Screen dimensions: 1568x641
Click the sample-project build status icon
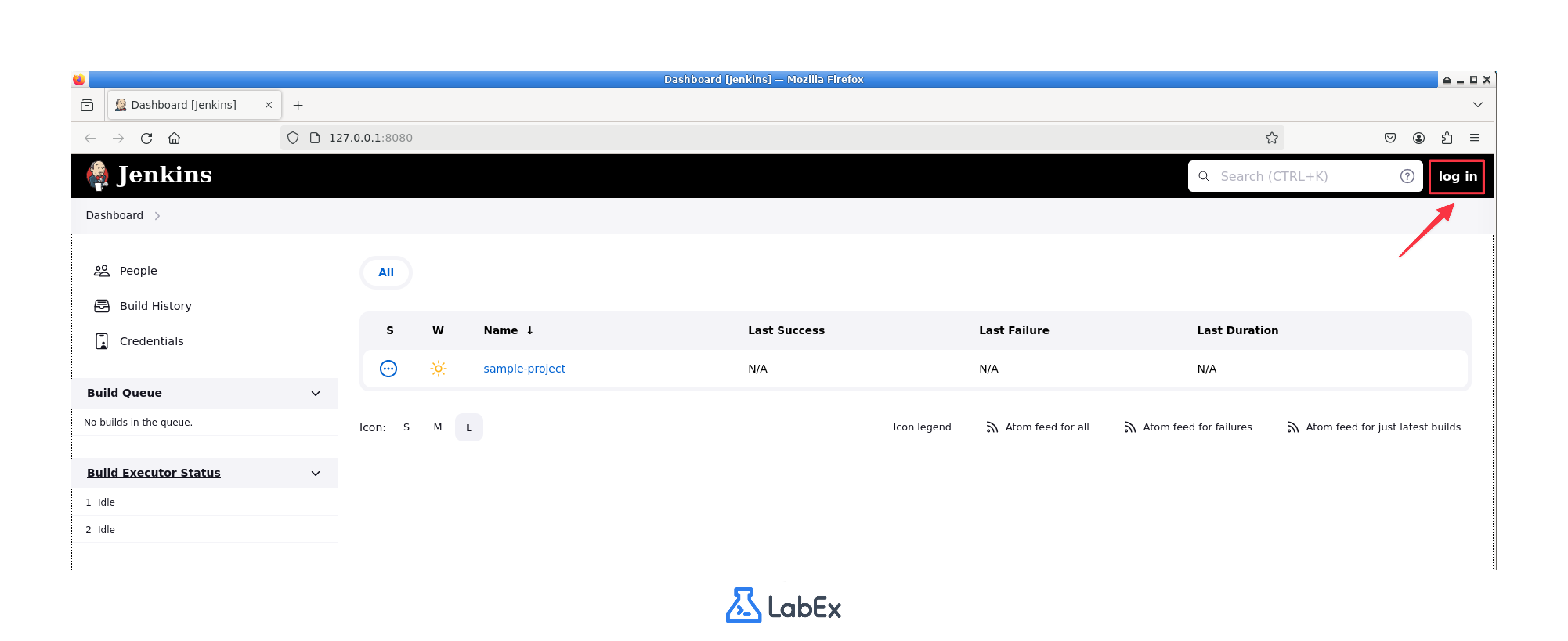(389, 369)
